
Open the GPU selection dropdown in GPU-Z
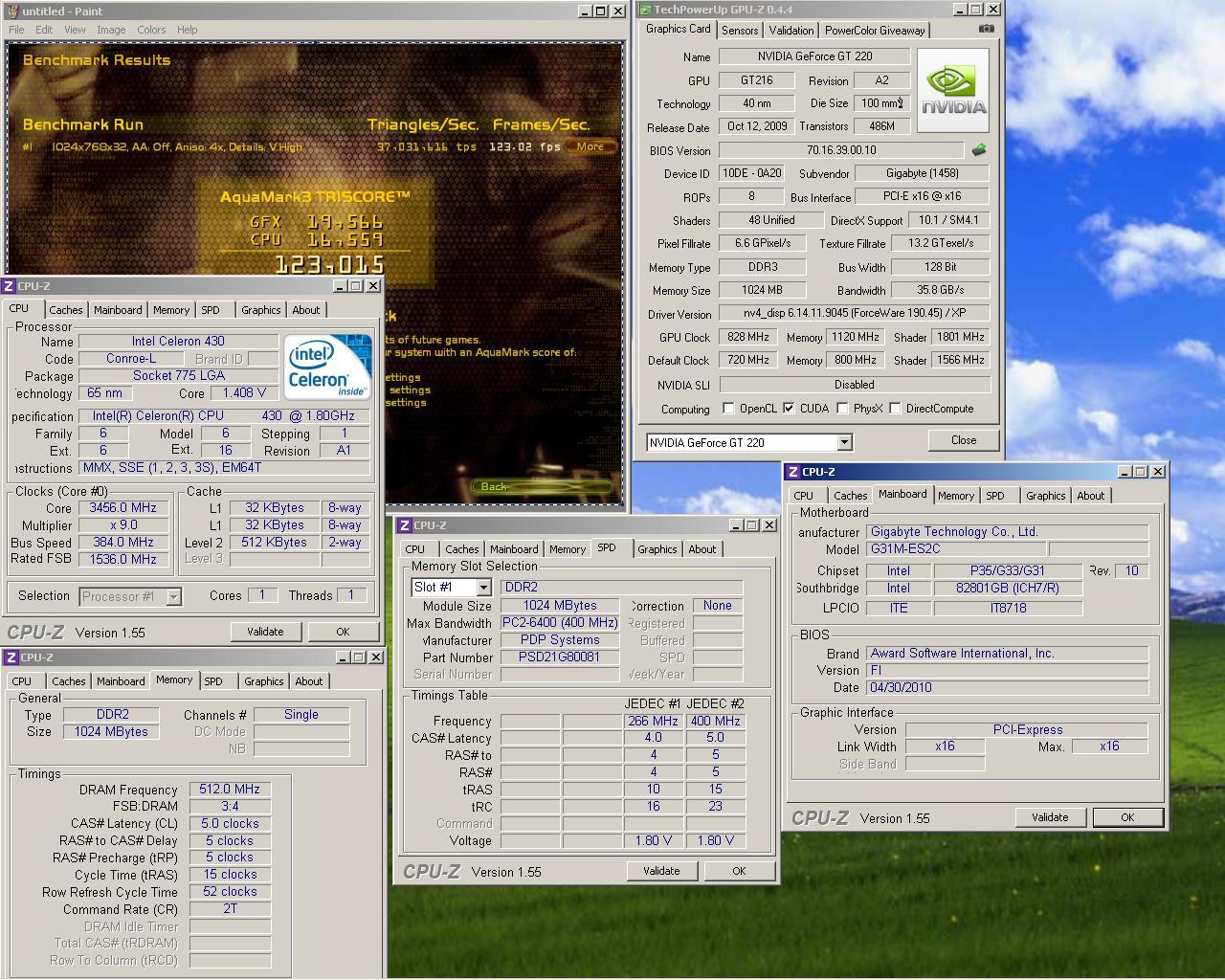(x=844, y=442)
